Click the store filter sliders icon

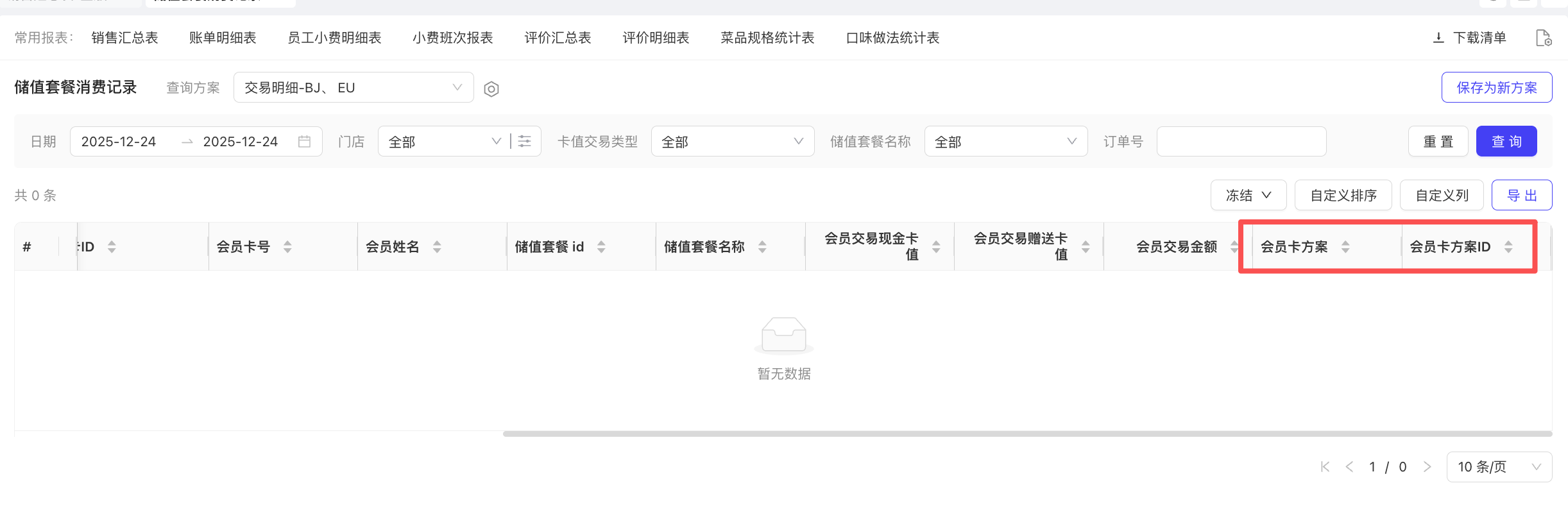[525, 142]
